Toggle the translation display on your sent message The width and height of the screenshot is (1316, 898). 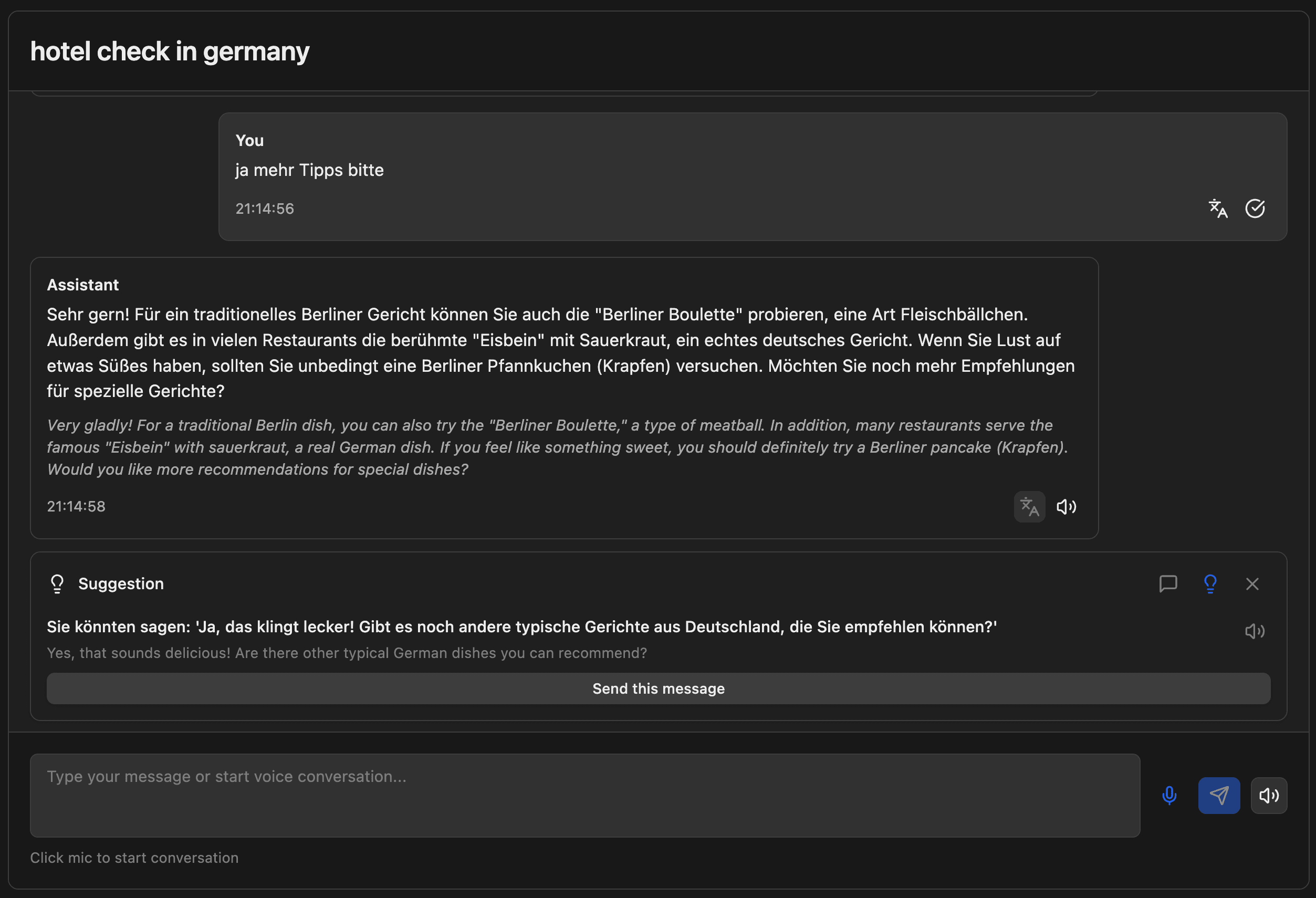pos(1217,208)
